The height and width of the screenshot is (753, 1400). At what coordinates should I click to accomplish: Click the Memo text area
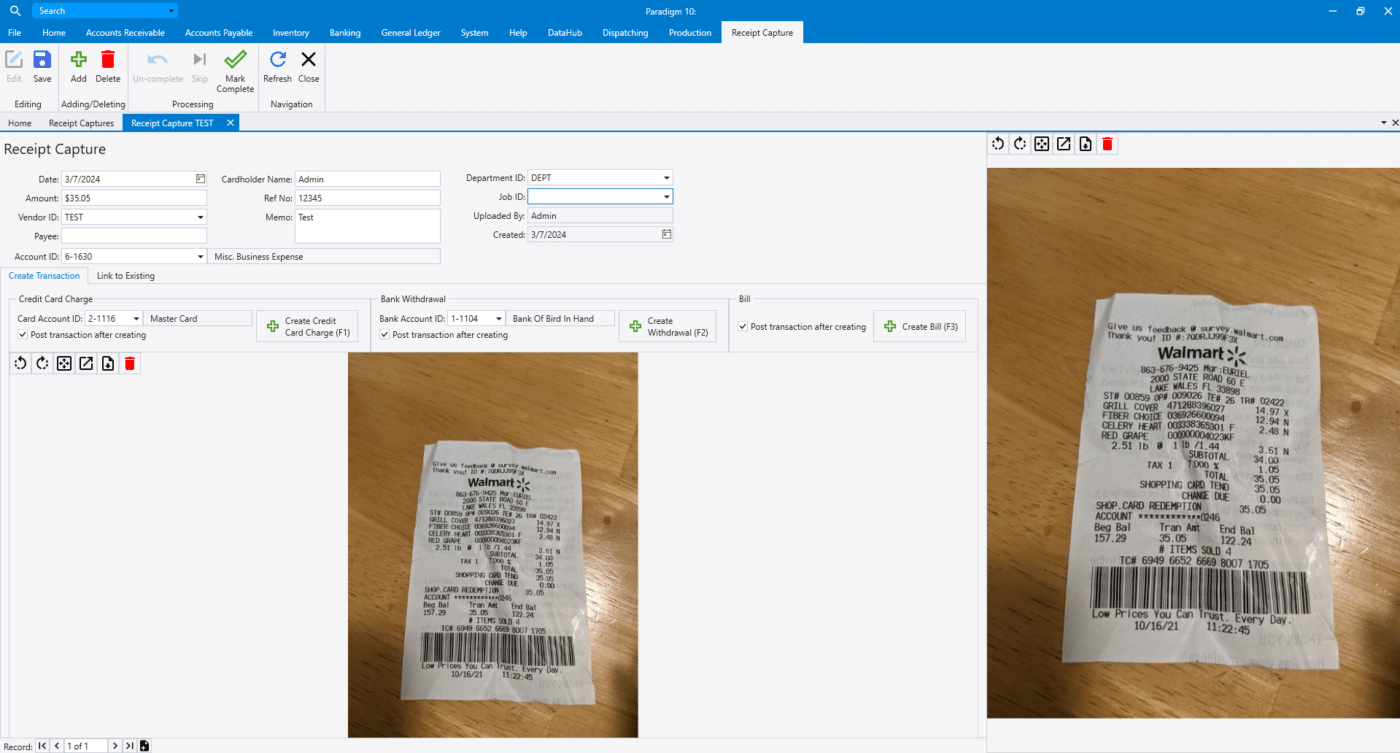368,226
